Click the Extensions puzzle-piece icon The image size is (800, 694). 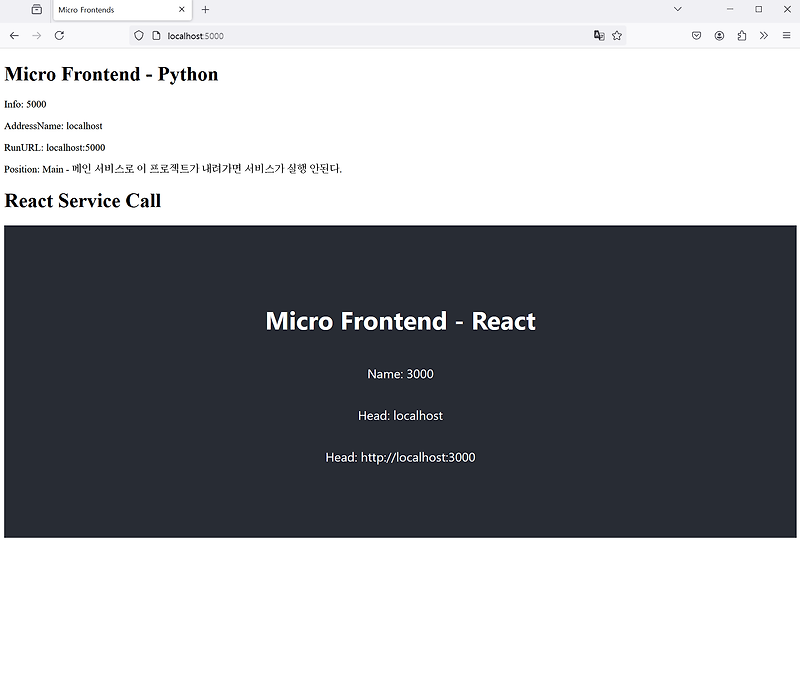tap(741, 35)
